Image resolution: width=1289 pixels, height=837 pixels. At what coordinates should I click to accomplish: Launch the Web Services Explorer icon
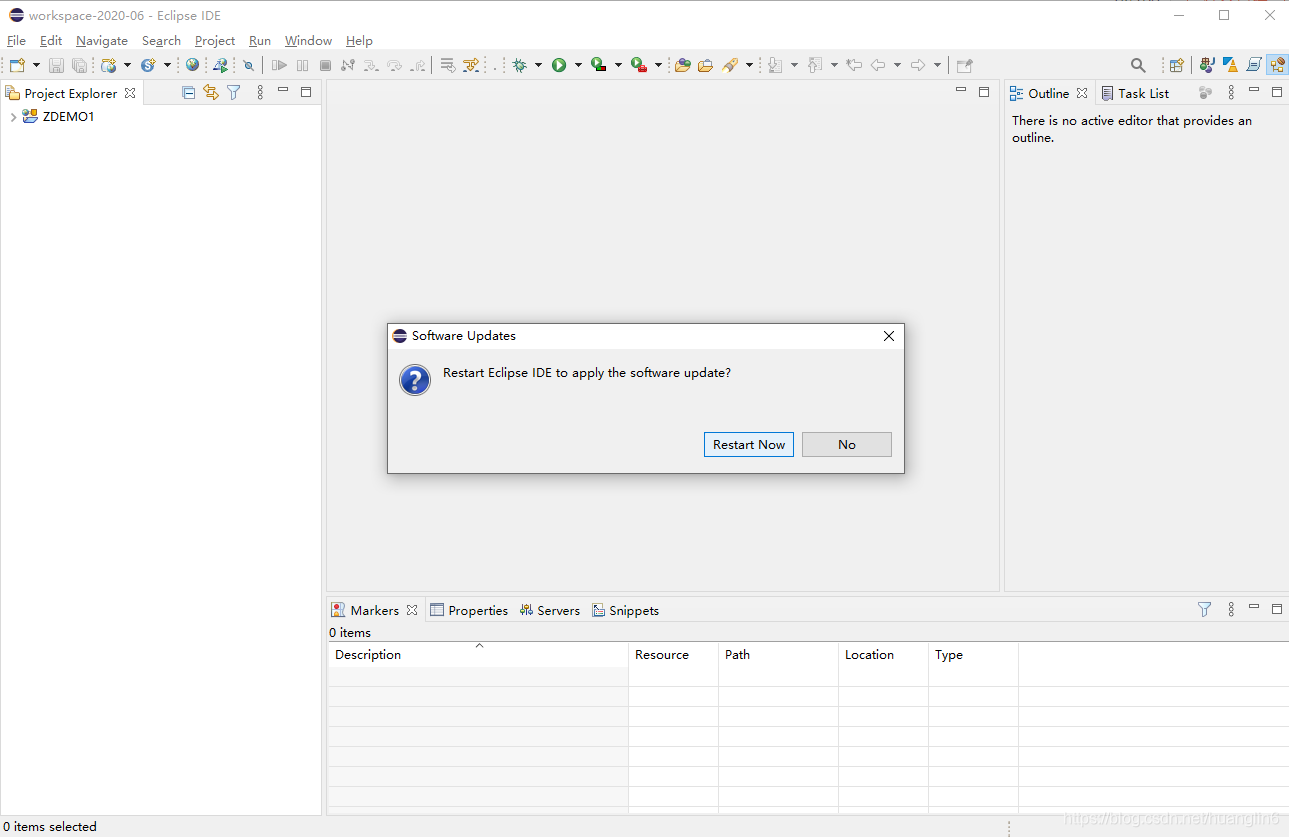coord(221,65)
